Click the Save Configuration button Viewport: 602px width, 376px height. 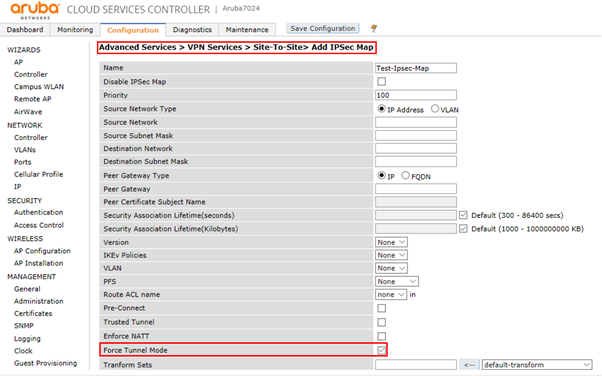point(323,28)
